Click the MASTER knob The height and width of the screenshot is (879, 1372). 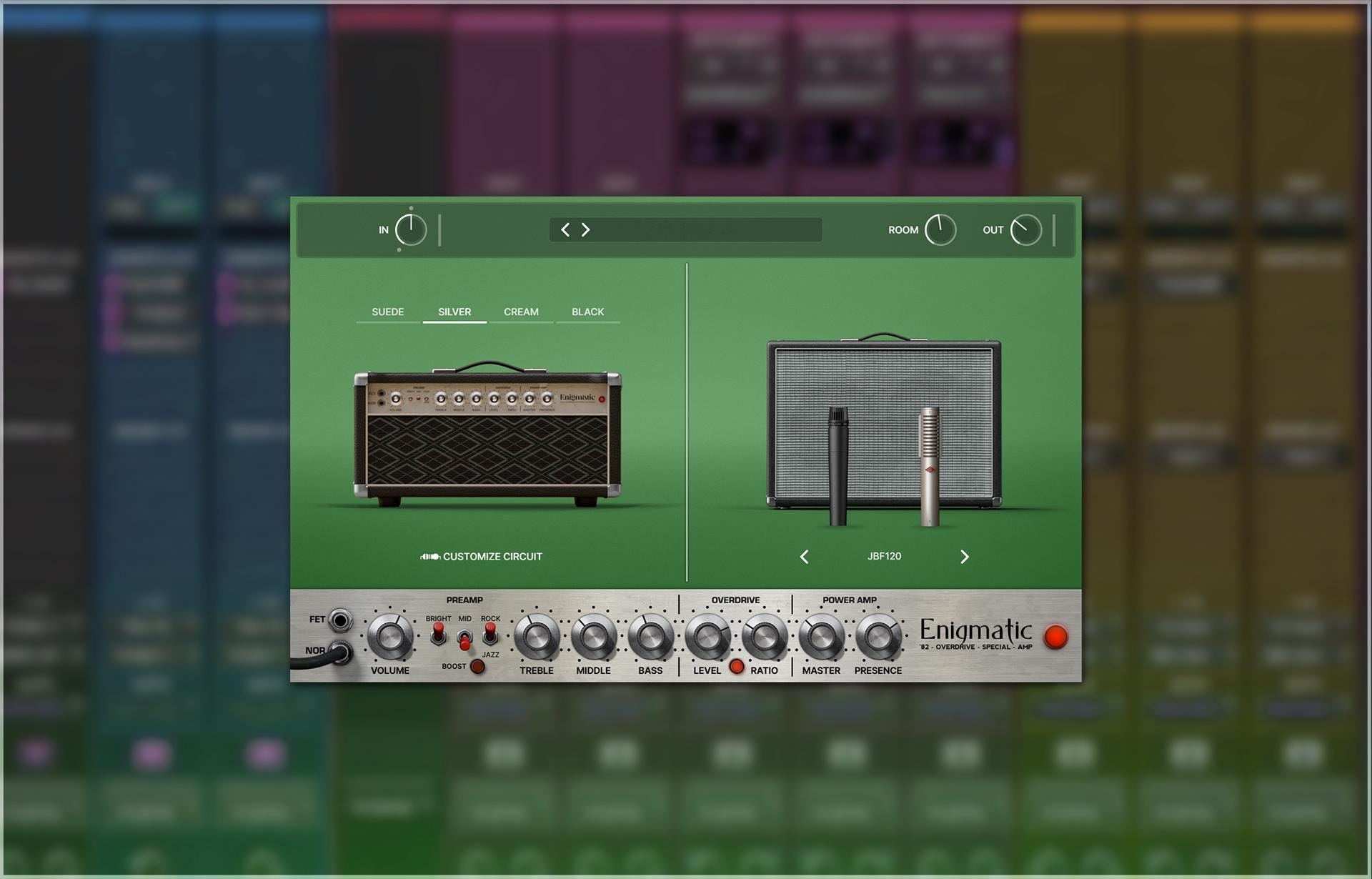[821, 636]
